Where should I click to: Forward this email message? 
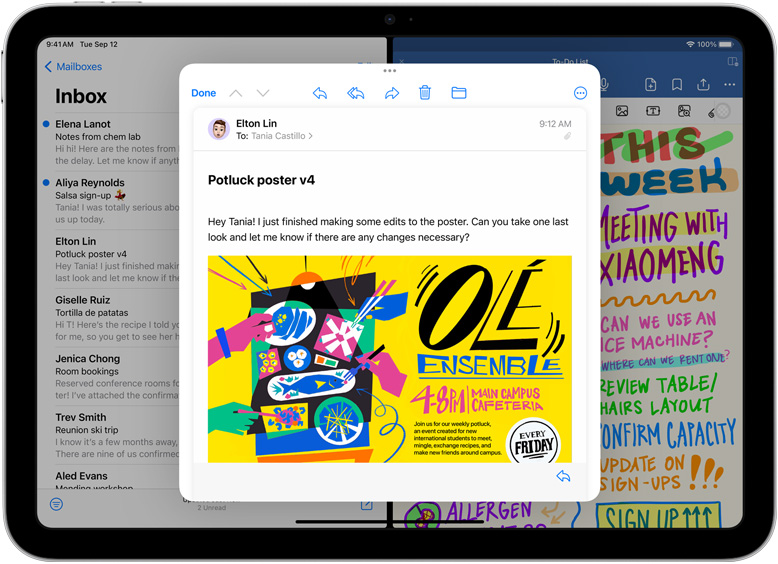pyautogui.click(x=392, y=93)
